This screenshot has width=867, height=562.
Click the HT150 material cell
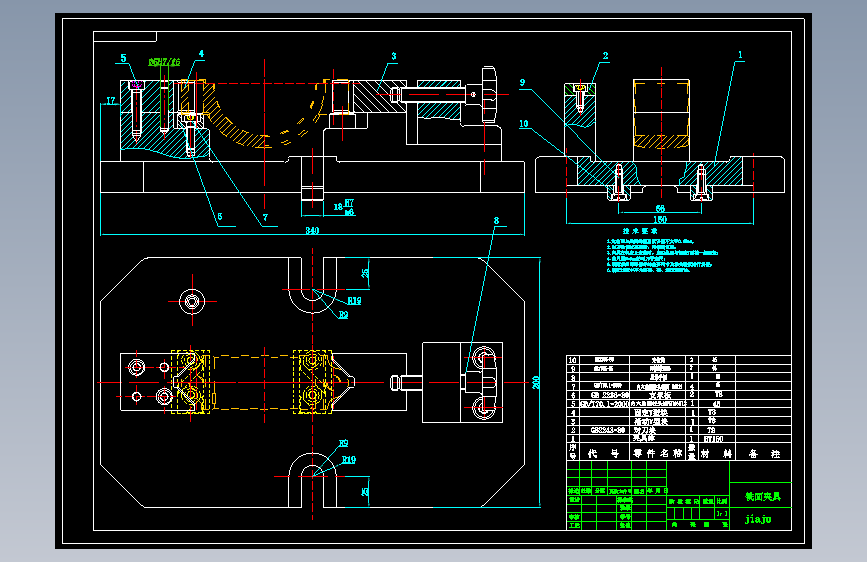(x=713, y=439)
